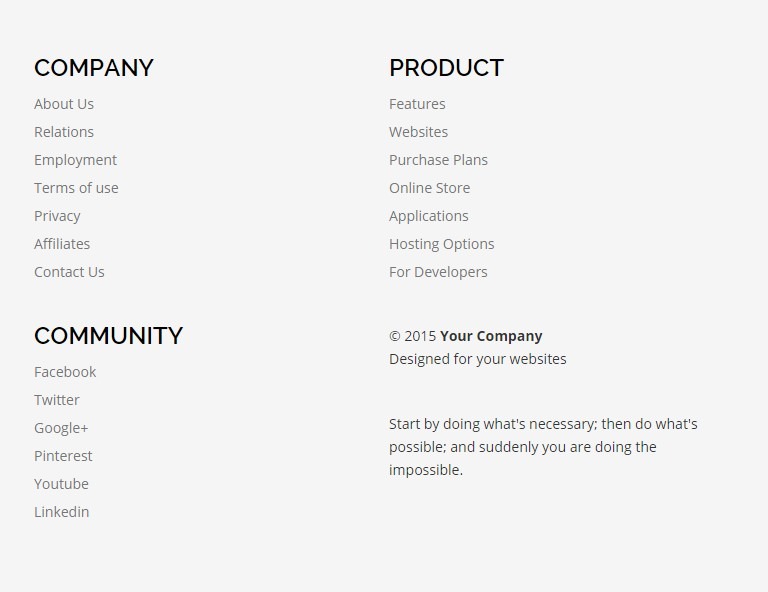Open the About Us link
Image resolution: width=768 pixels, height=592 pixels.
[x=64, y=104]
